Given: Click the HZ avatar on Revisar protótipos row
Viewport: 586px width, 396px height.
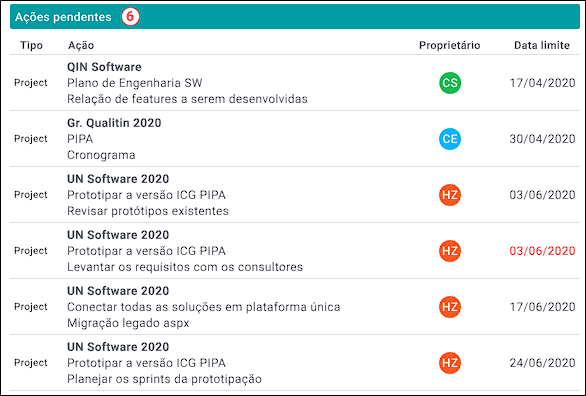Looking at the screenshot, I should tap(450, 195).
